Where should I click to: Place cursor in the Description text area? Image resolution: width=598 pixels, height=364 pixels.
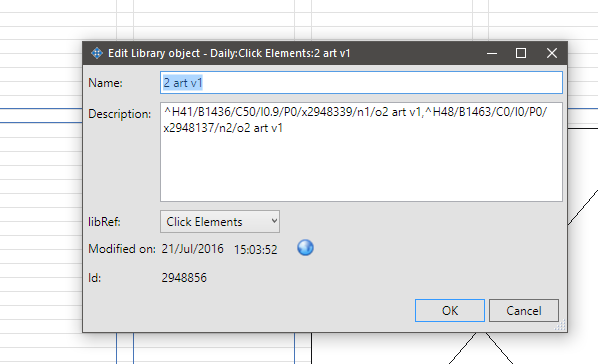tap(361, 152)
